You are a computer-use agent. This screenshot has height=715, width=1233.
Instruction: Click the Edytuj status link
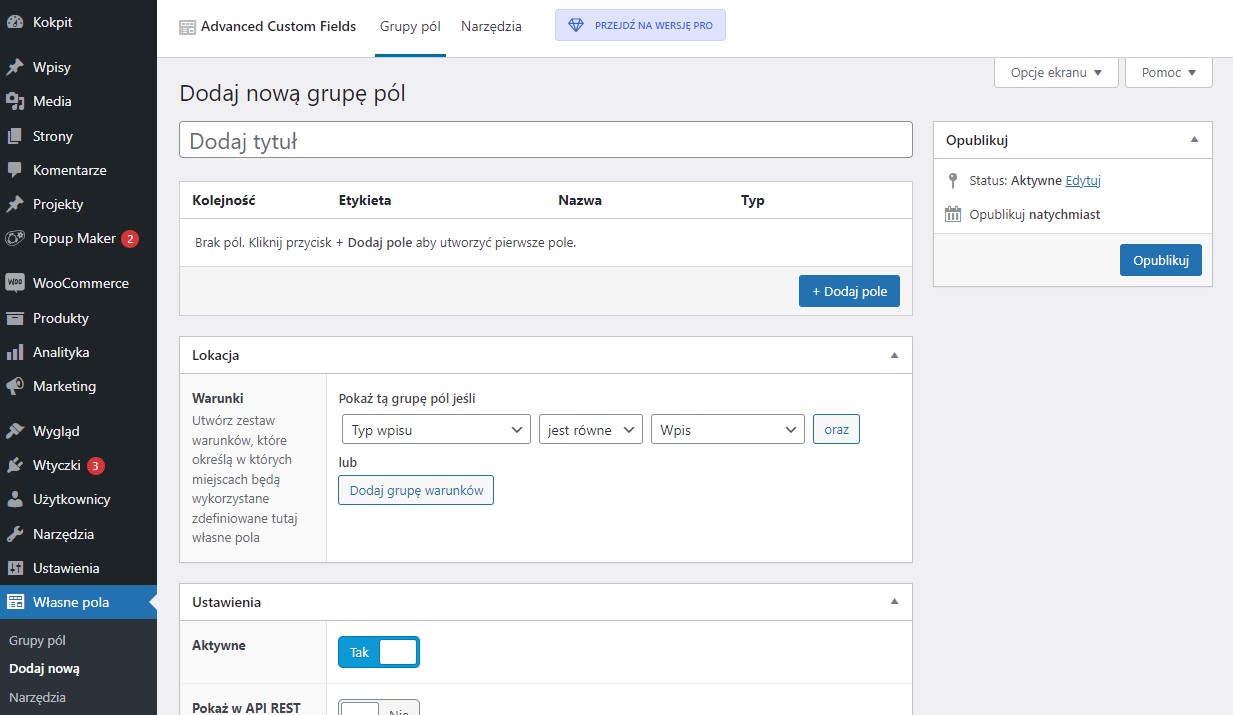pos(1083,181)
